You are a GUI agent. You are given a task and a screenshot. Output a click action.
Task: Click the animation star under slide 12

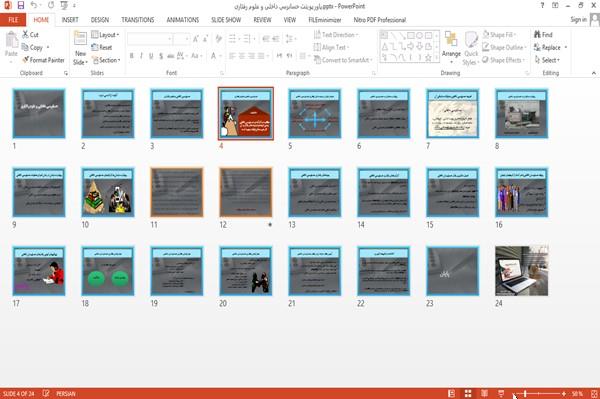pos(270,225)
